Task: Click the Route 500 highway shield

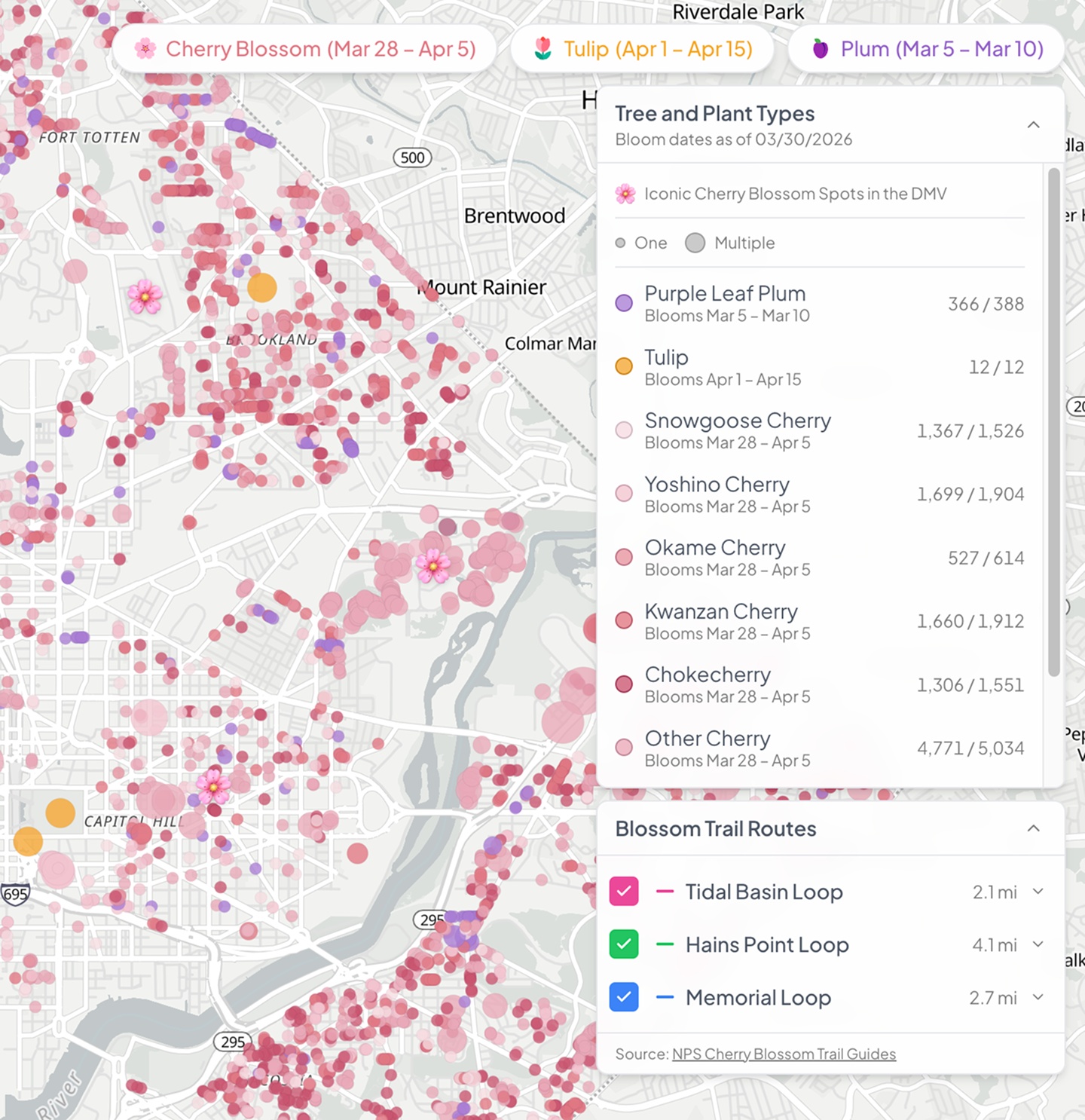Action: tap(413, 158)
